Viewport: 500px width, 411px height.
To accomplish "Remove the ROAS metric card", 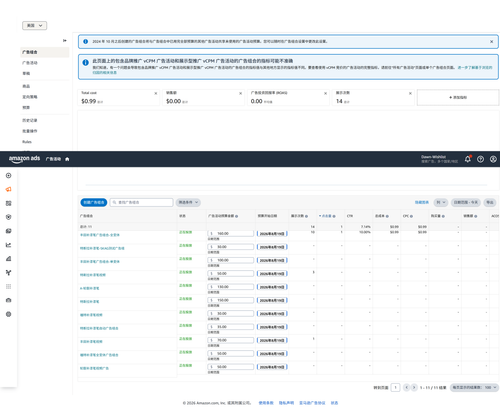I will (325, 93).
